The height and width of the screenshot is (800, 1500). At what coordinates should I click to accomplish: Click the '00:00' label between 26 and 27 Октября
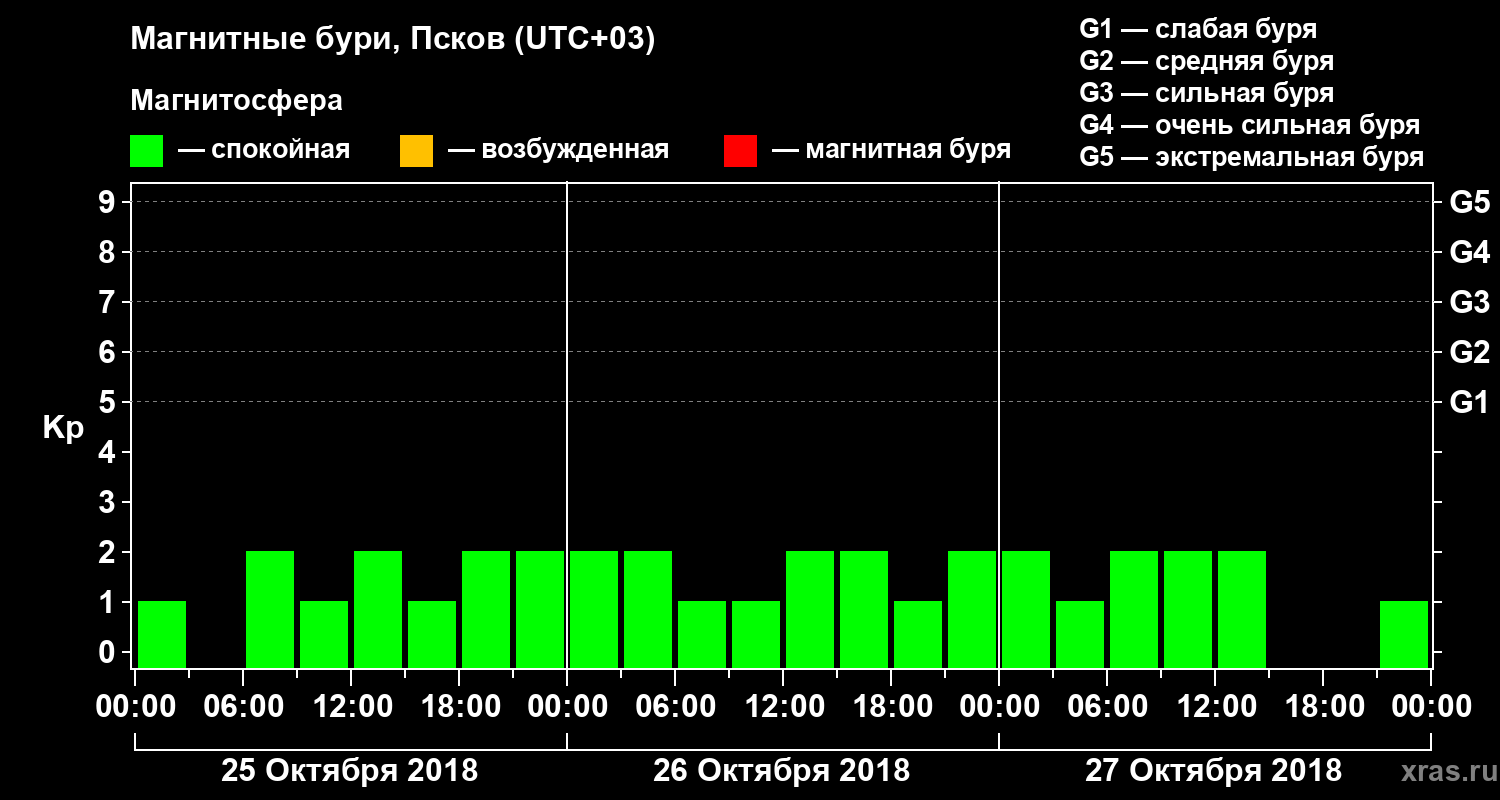point(1001,706)
